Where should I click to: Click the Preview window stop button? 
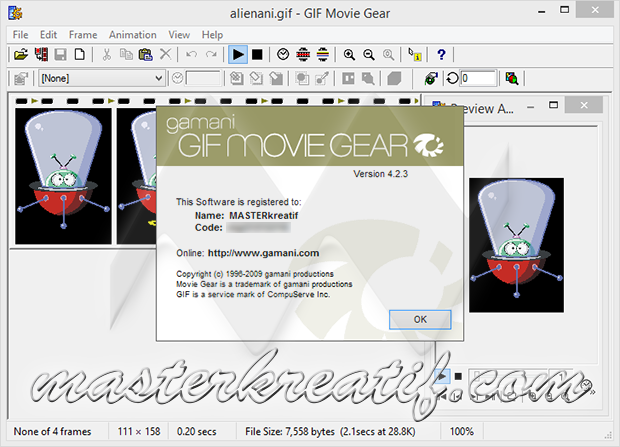pos(458,376)
